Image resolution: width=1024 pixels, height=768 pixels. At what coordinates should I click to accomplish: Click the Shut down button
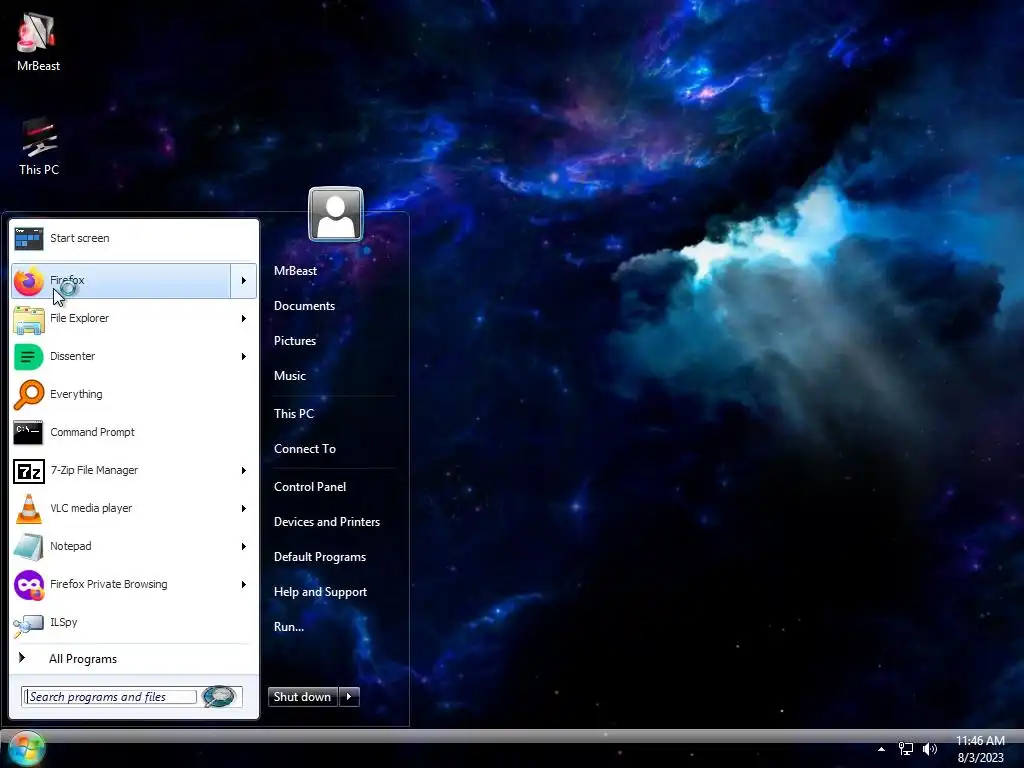[x=303, y=697]
